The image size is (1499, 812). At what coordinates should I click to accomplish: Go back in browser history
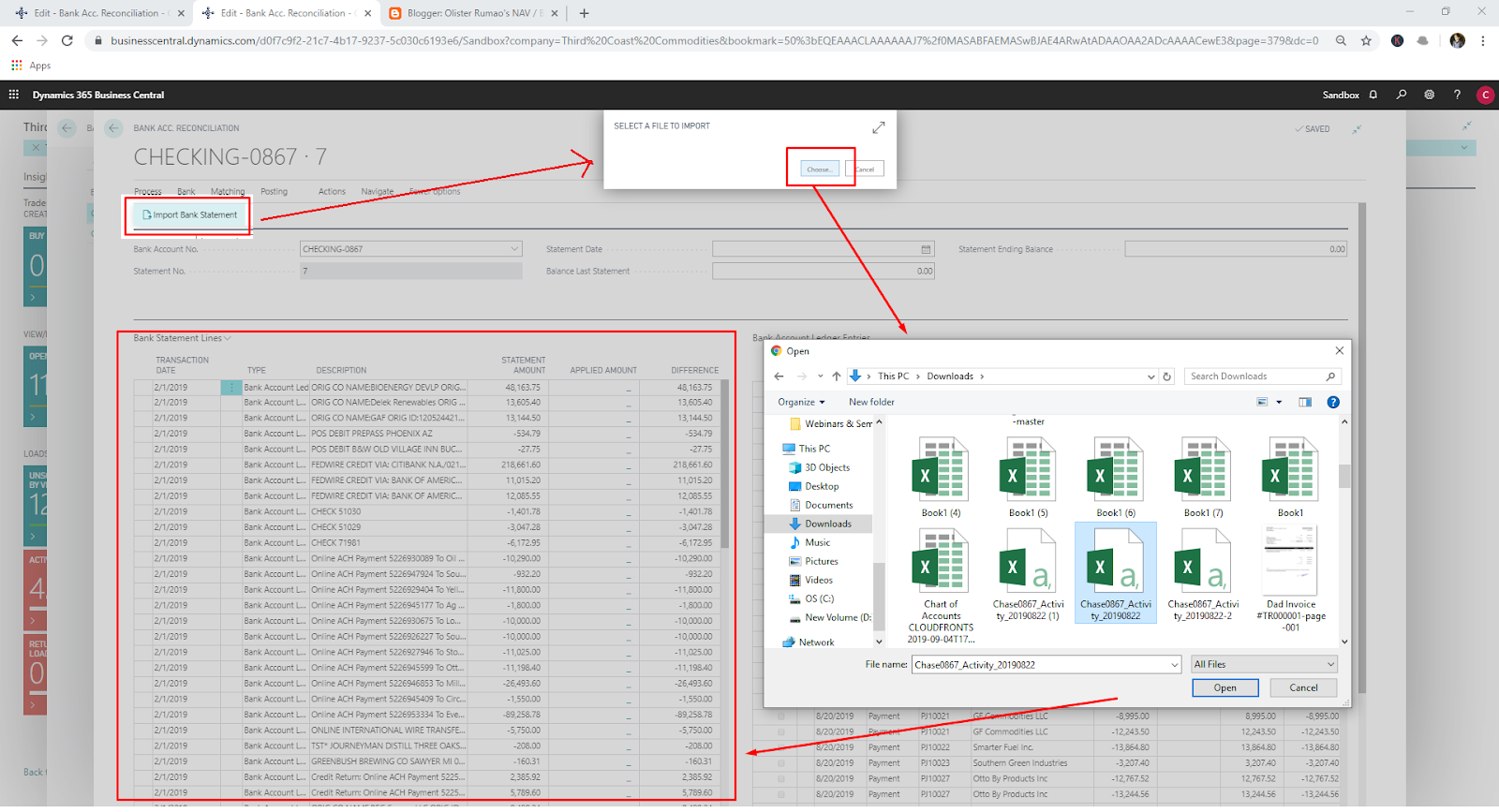[x=17, y=40]
